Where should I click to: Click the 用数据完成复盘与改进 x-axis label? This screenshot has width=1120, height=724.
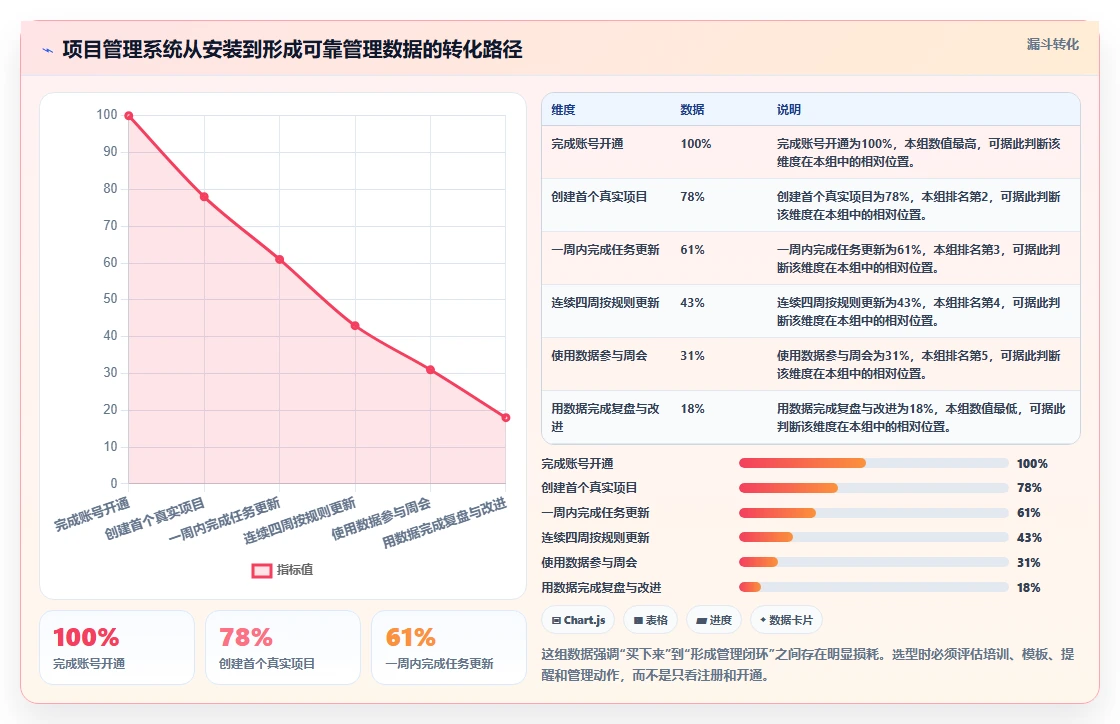[x=444, y=523]
